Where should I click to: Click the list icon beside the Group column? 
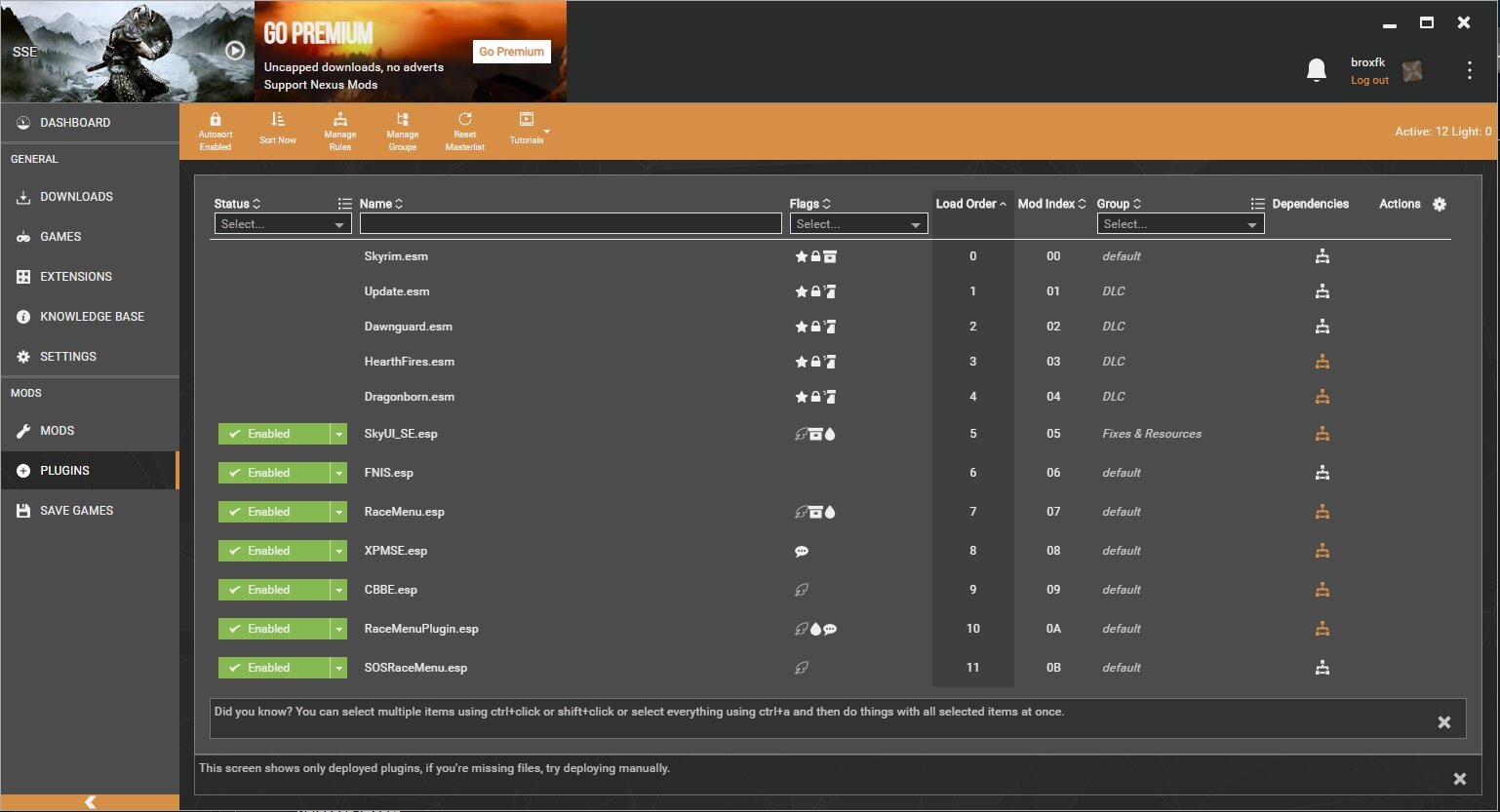tap(1257, 204)
